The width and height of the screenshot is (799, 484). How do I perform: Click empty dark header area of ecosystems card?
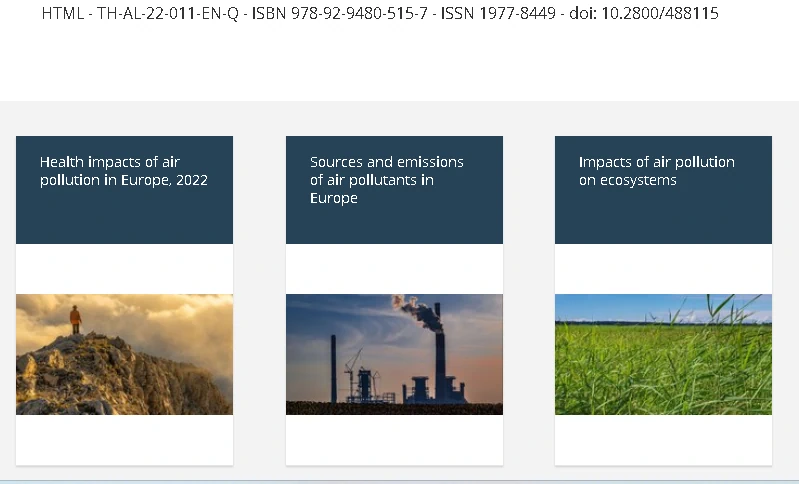pyautogui.click(x=663, y=220)
